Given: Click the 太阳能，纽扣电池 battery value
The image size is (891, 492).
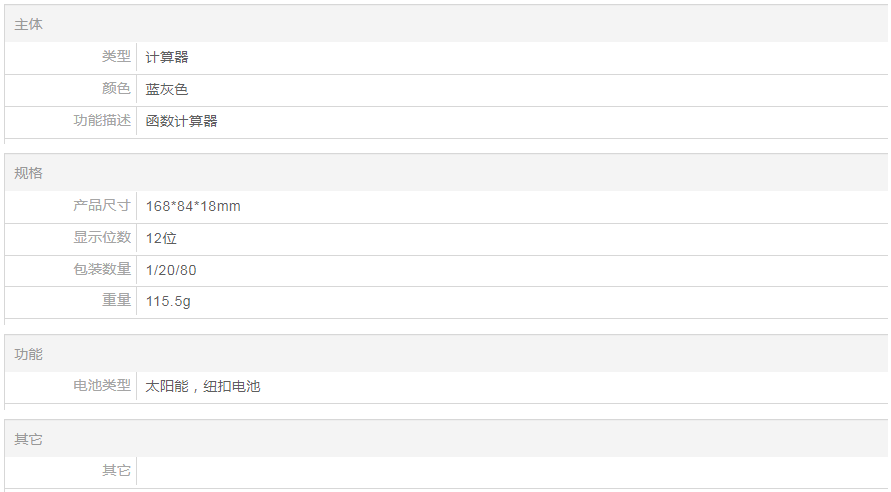Looking at the screenshot, I should click(203, 386).
